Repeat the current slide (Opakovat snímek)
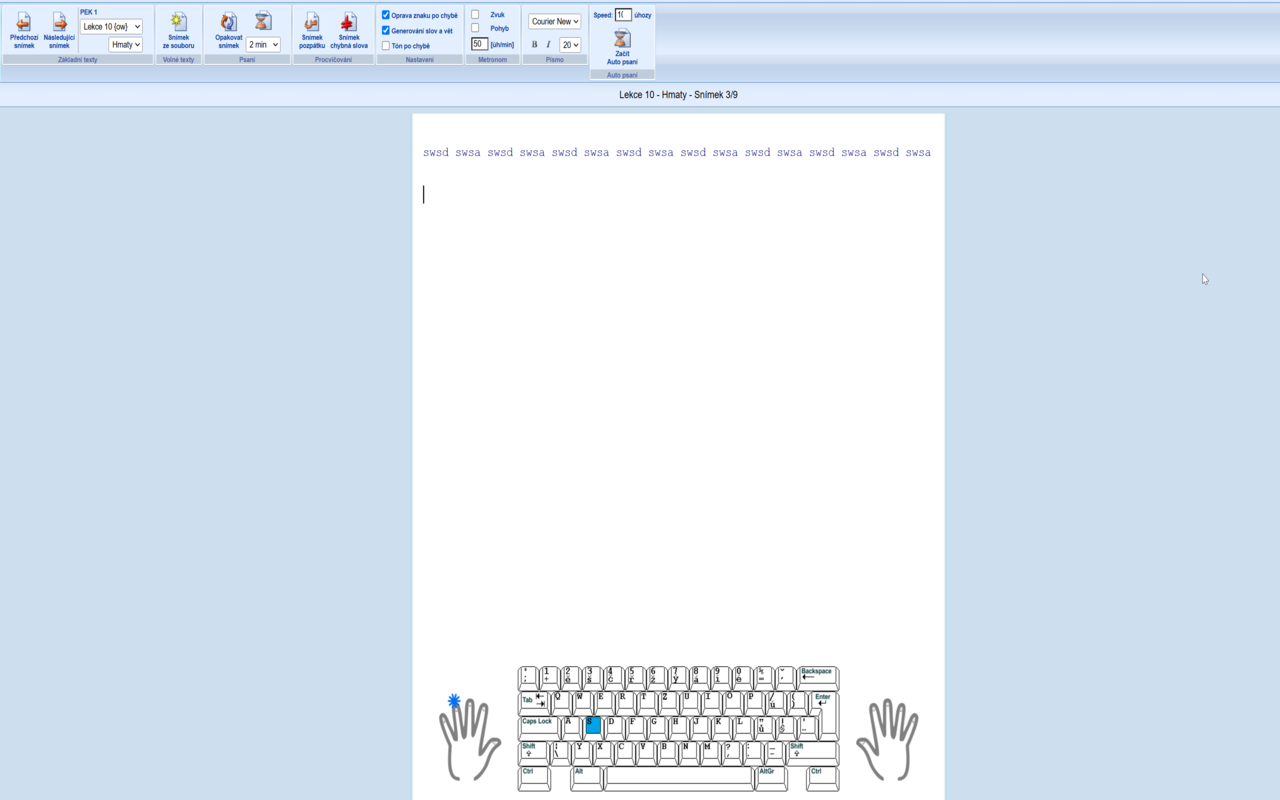 point(229,30)
